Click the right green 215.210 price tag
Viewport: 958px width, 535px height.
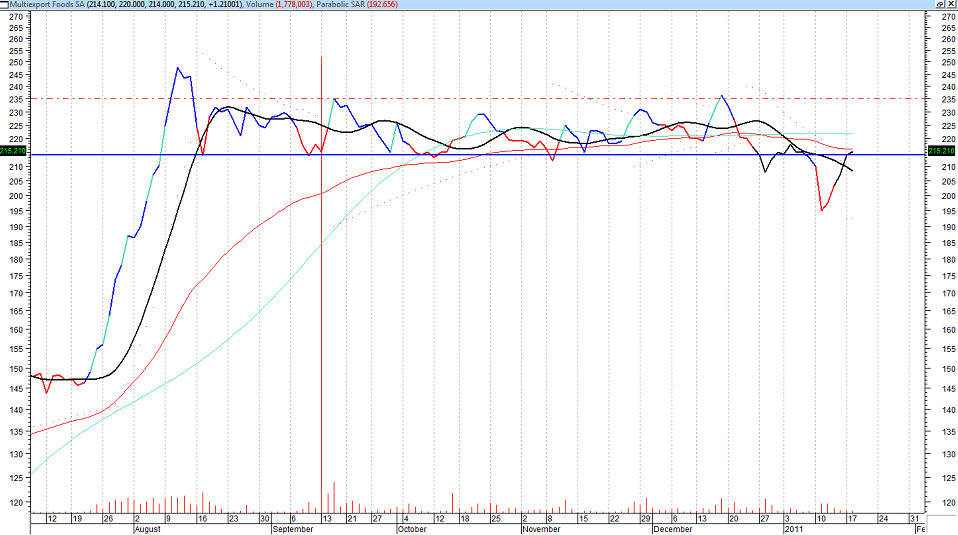click(941, 151)
